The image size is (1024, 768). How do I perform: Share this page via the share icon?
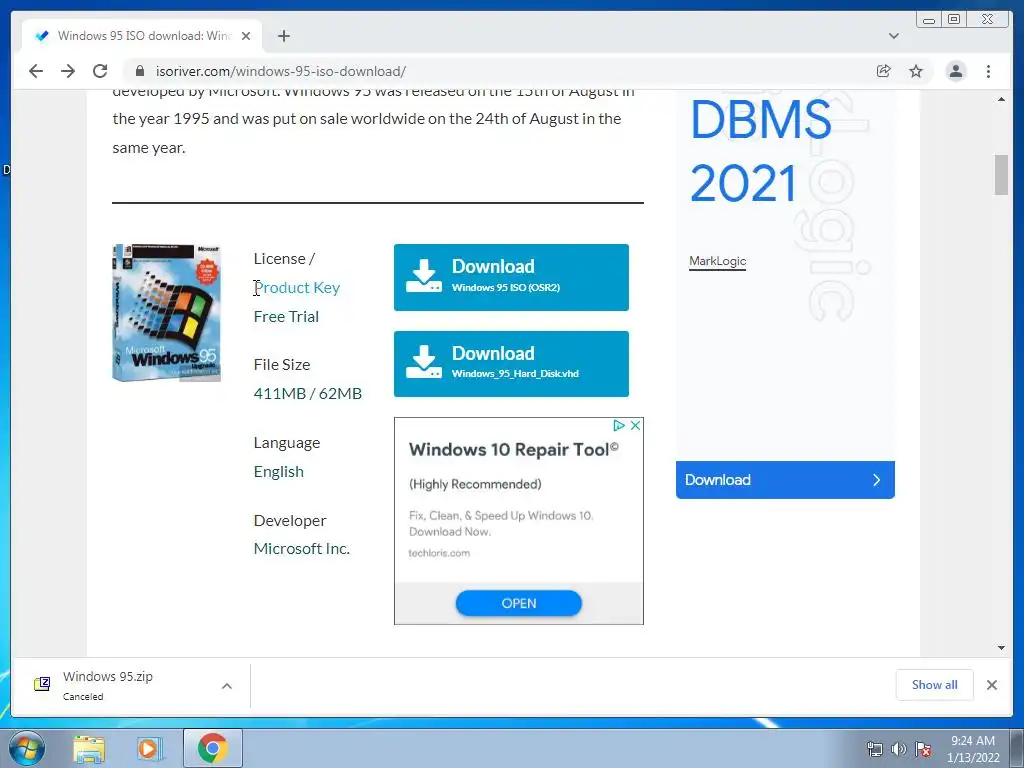point(884,71)
